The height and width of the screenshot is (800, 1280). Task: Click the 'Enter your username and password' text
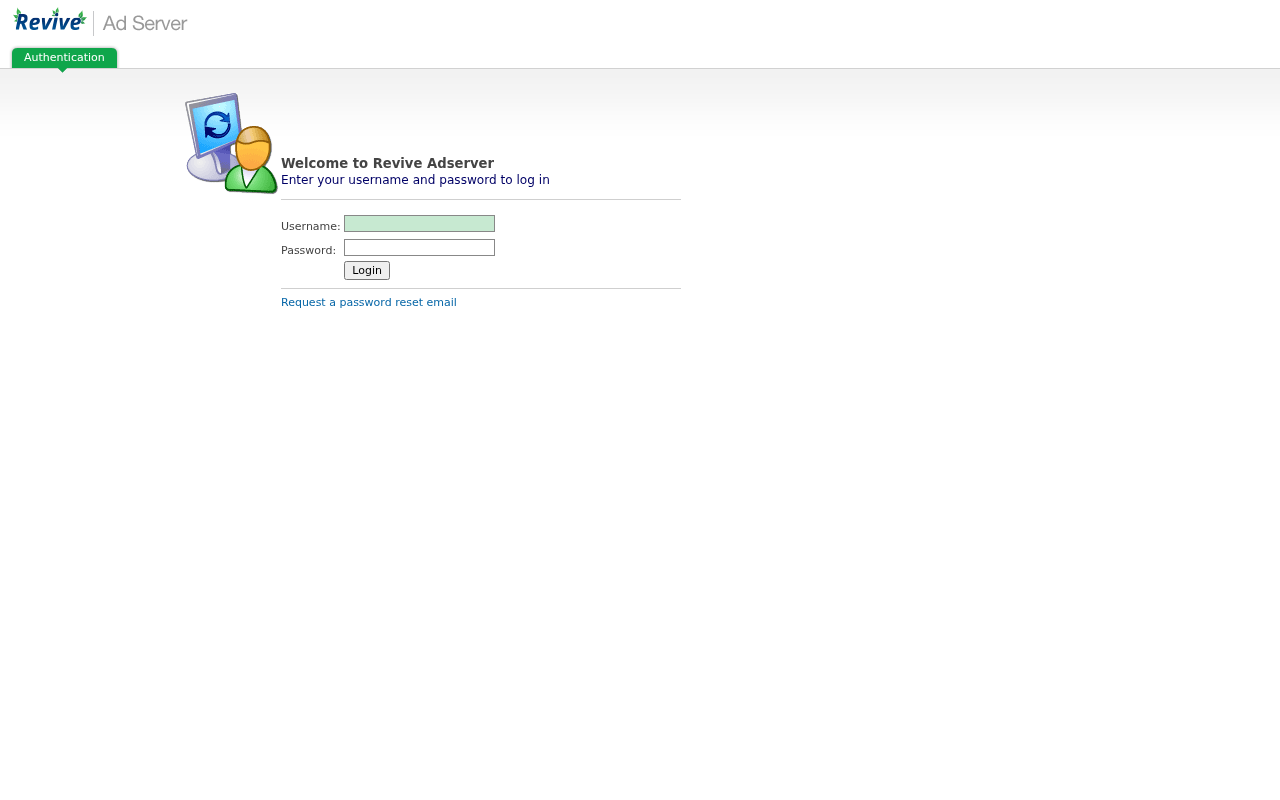(x=415, y=180)
